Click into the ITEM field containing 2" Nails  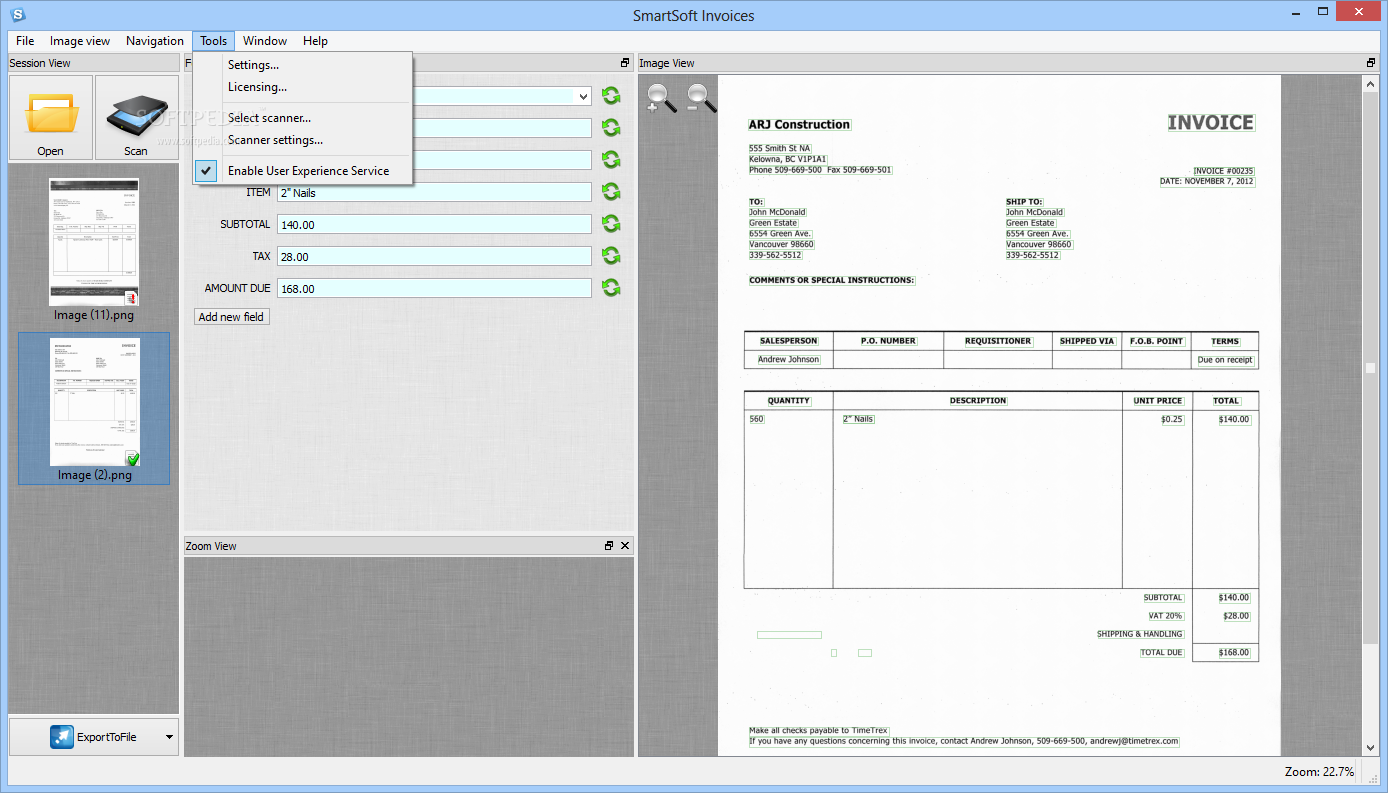tap(434, 192)
